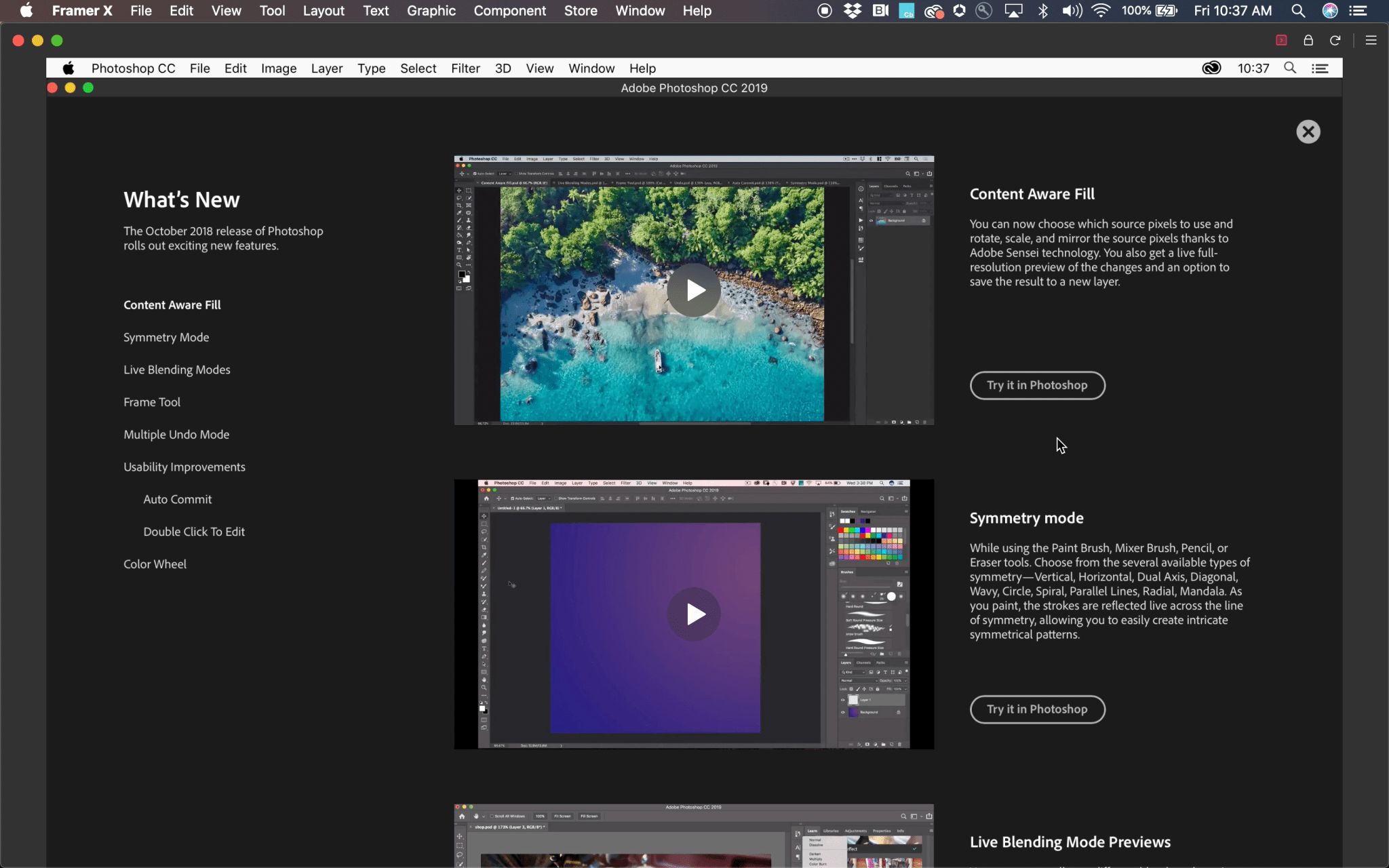The image size is (1389, 868).
Task: Select the Auto Commit sub-item
Action: point(178,500)
